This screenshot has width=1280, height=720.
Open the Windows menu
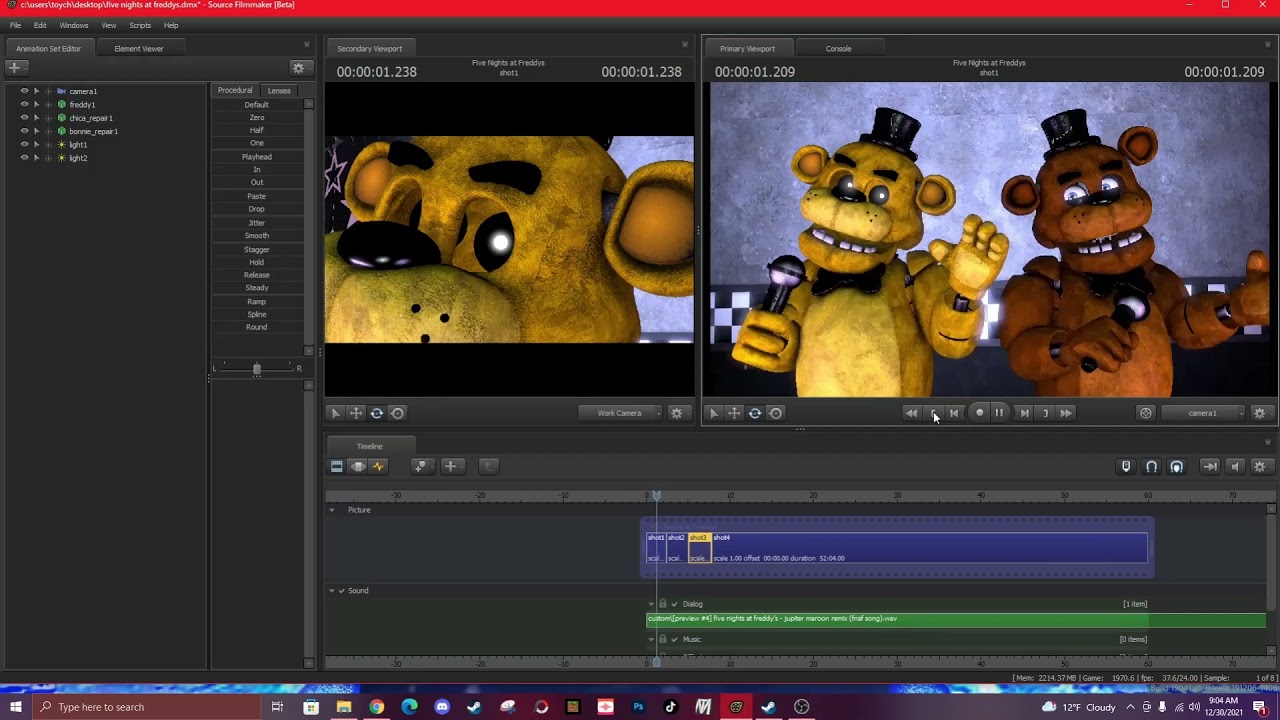click(x=74, y=25)
